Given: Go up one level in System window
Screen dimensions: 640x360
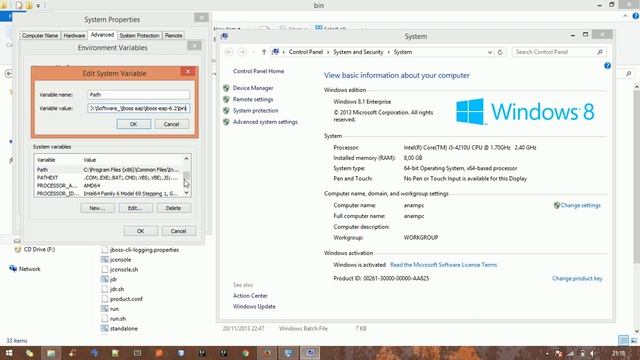Looking at the screenshot, I should (x=264, y=52).
